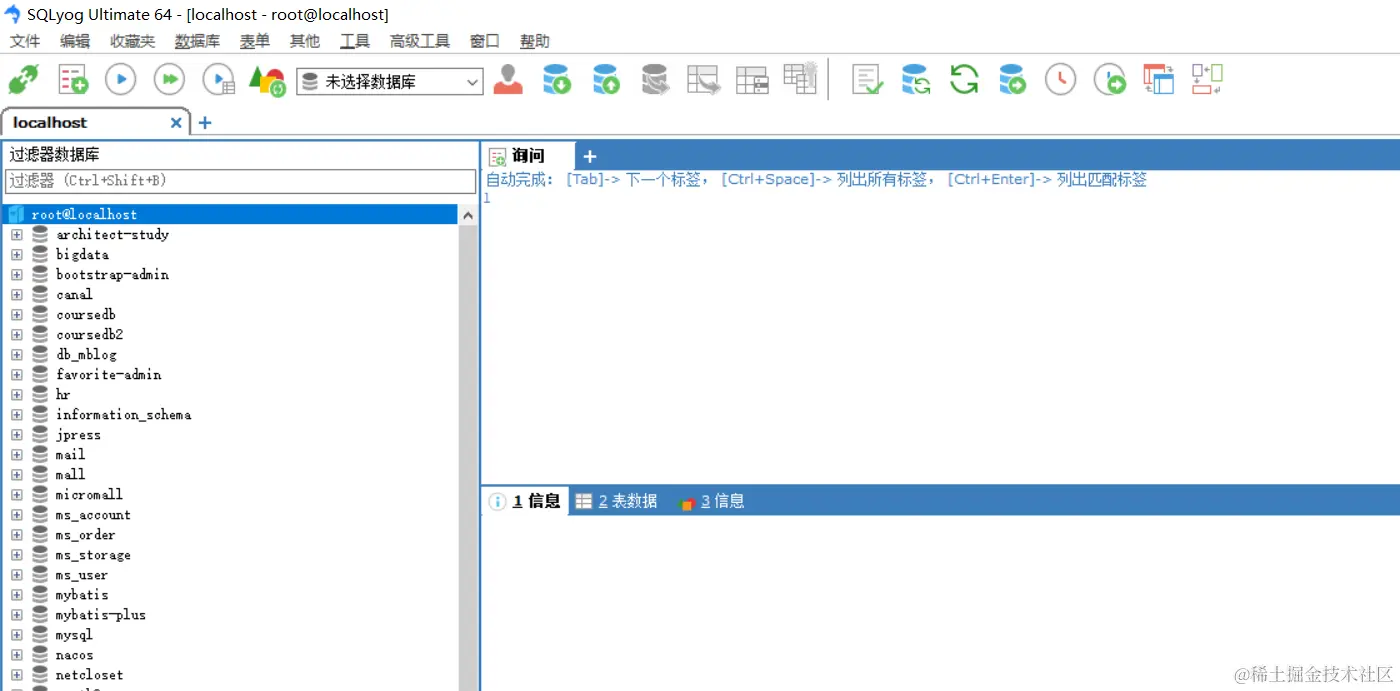Screen dimensions: 1400x691
Task: Click execute and edit result set icon
Action: click(x=218, y=80)
